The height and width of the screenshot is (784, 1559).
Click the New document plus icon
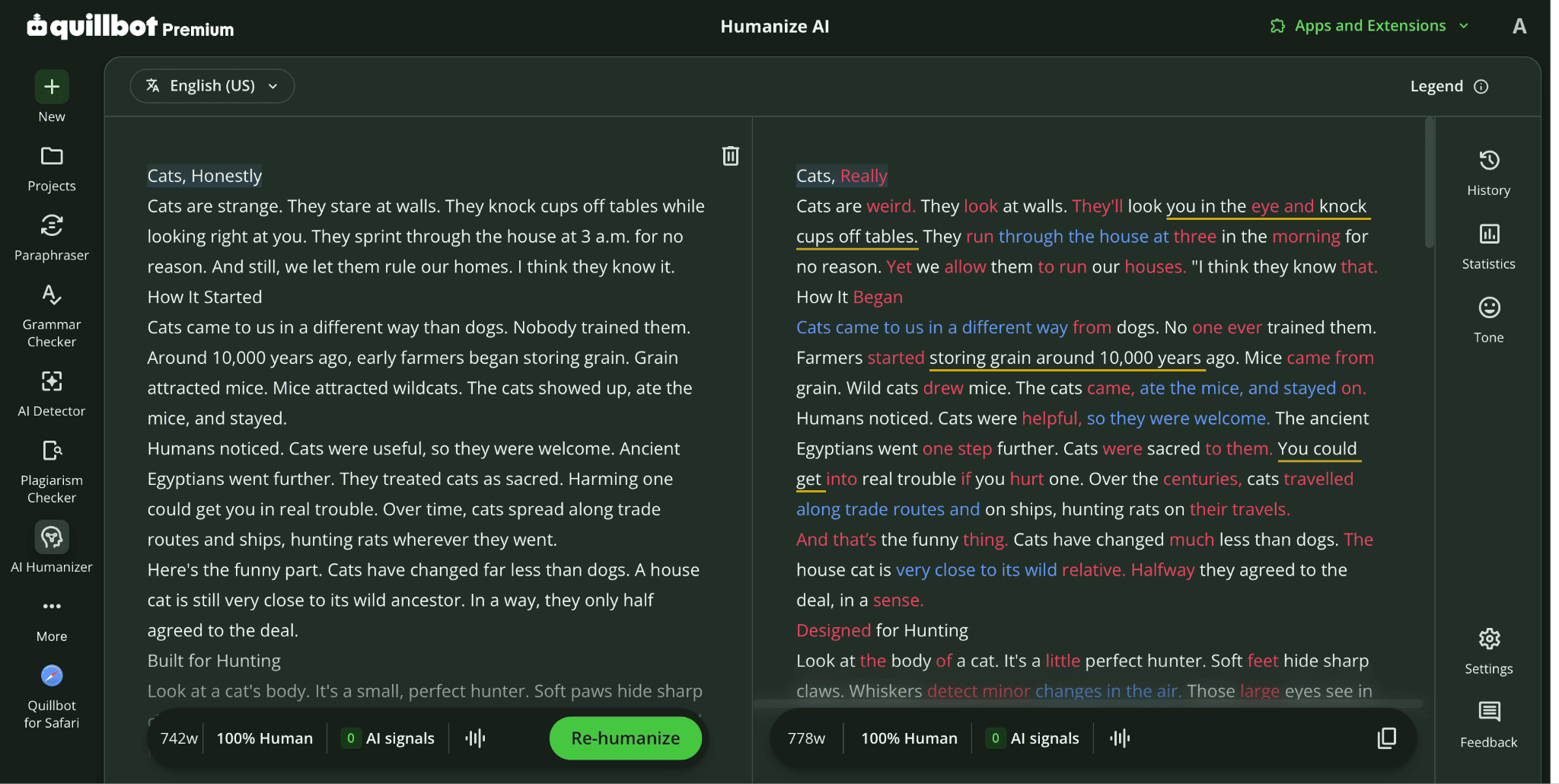[52, 87]
